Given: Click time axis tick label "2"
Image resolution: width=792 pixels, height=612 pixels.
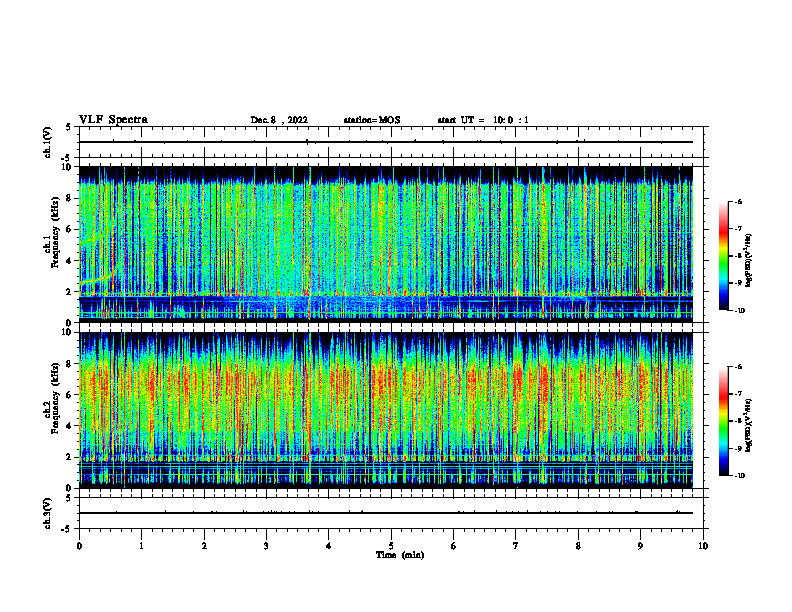Looking at the screenshot, I should click(x=204, y=546).
